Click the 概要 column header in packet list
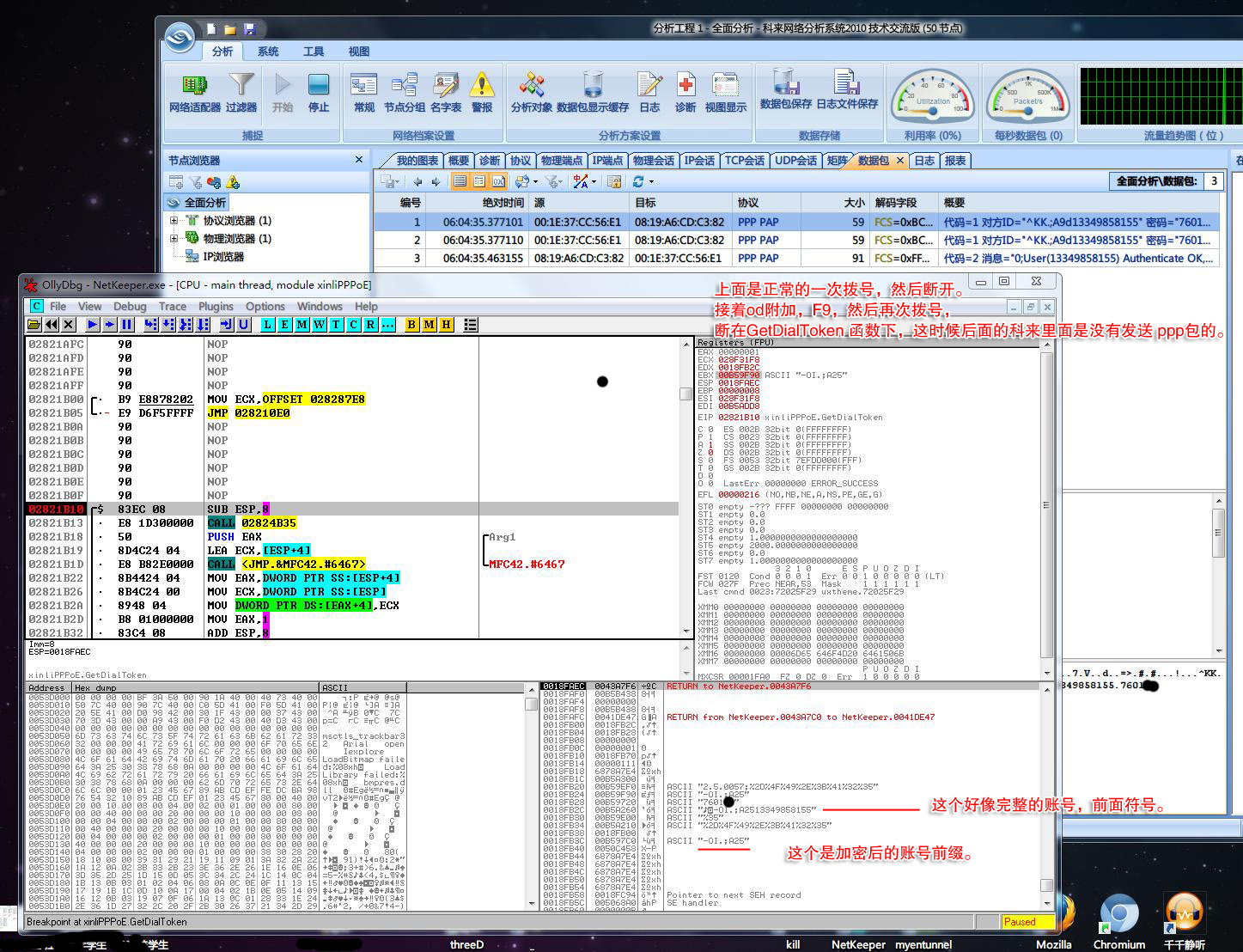1243x952 pixels. (1079, 203)
